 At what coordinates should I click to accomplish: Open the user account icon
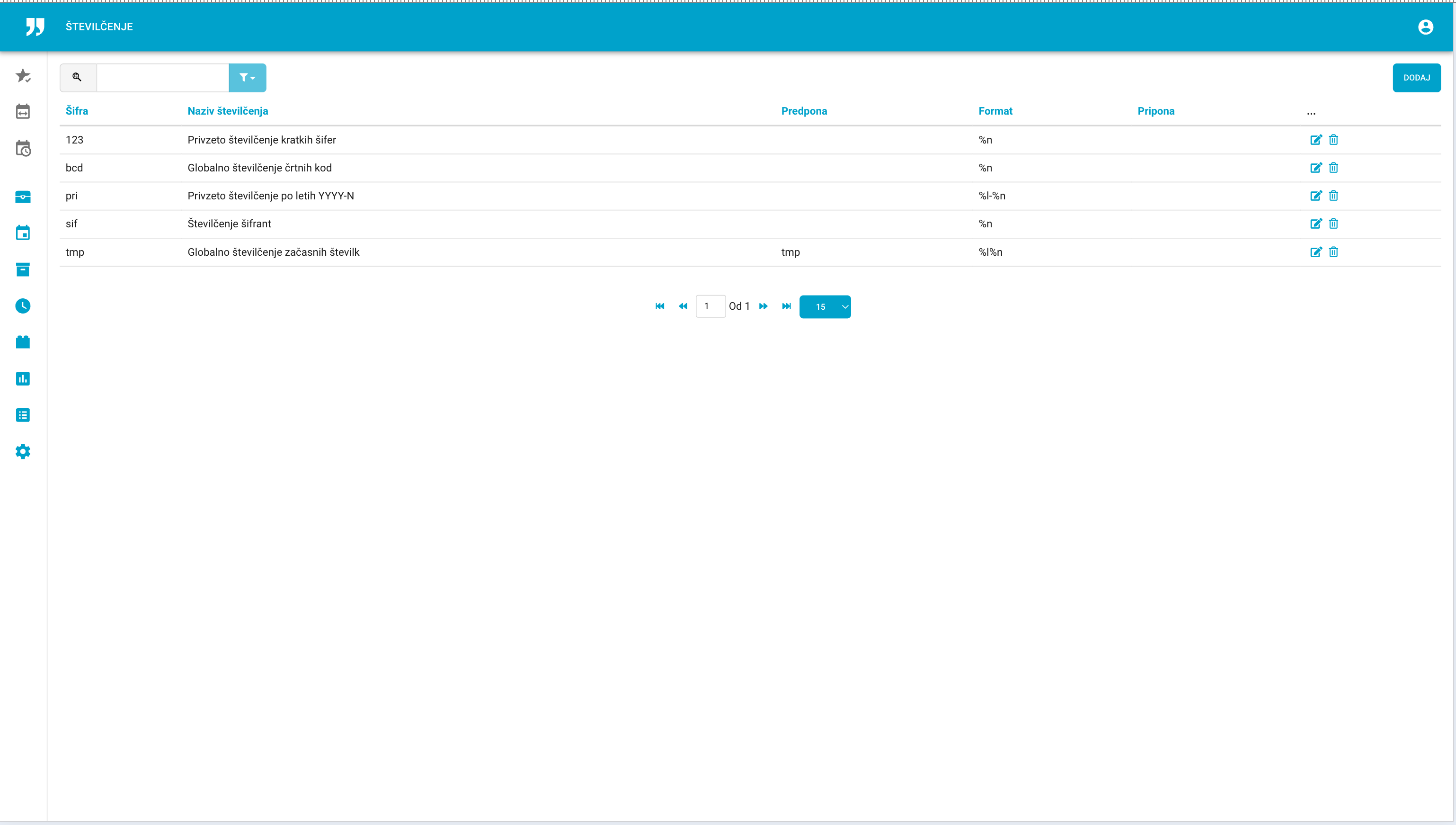tap(1425, 27)
